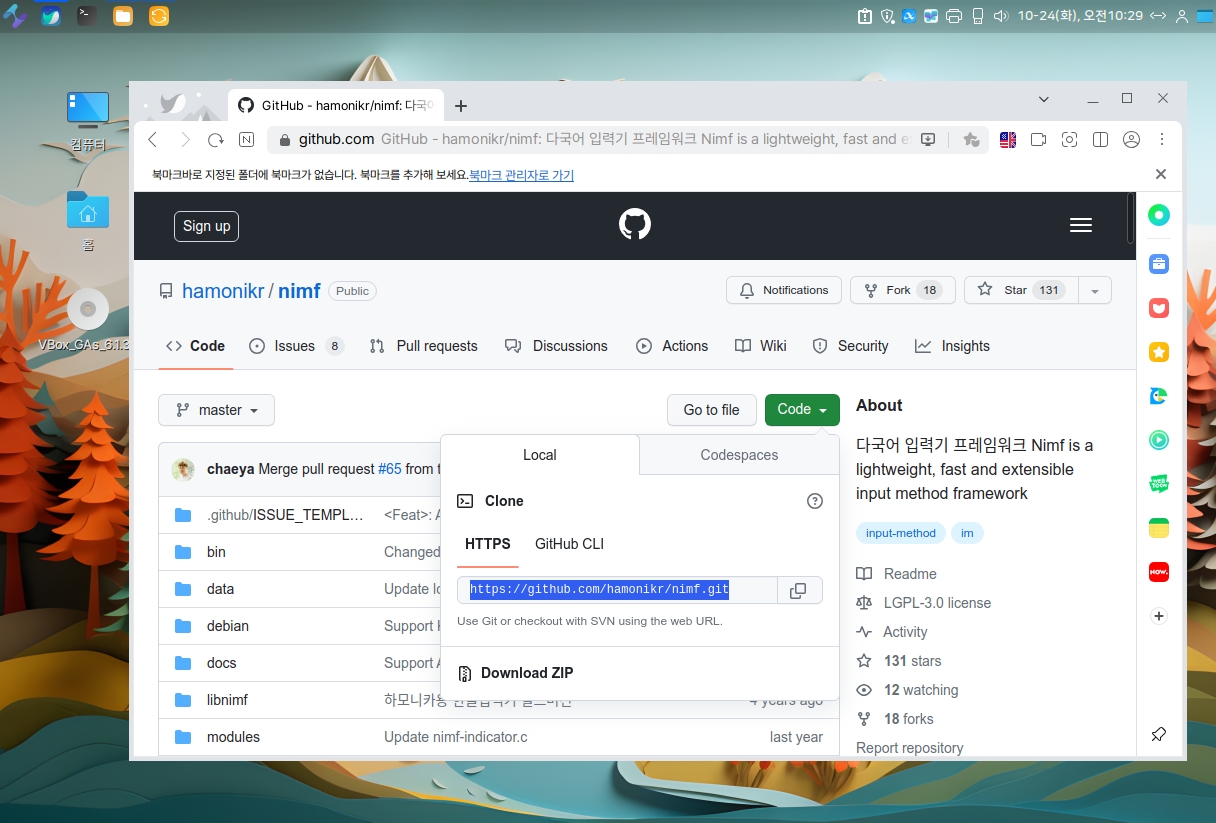Viewport: 1216px width, 823px height.
Task: Collapse the green Code dropdown button
Action: pyautogui.click(x=802, y=409)
